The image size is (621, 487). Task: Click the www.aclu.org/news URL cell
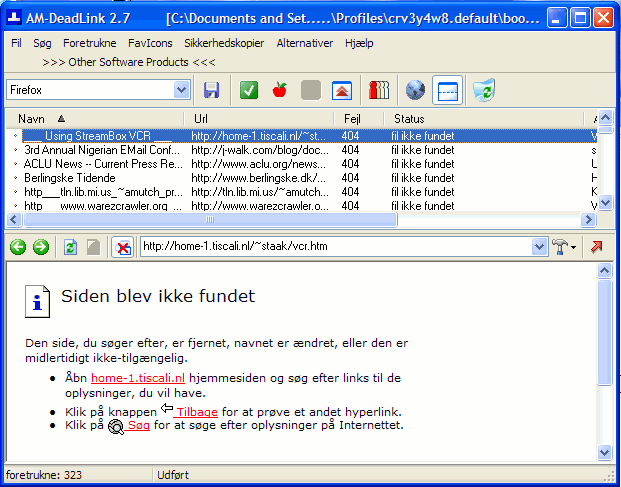[259, 164]
